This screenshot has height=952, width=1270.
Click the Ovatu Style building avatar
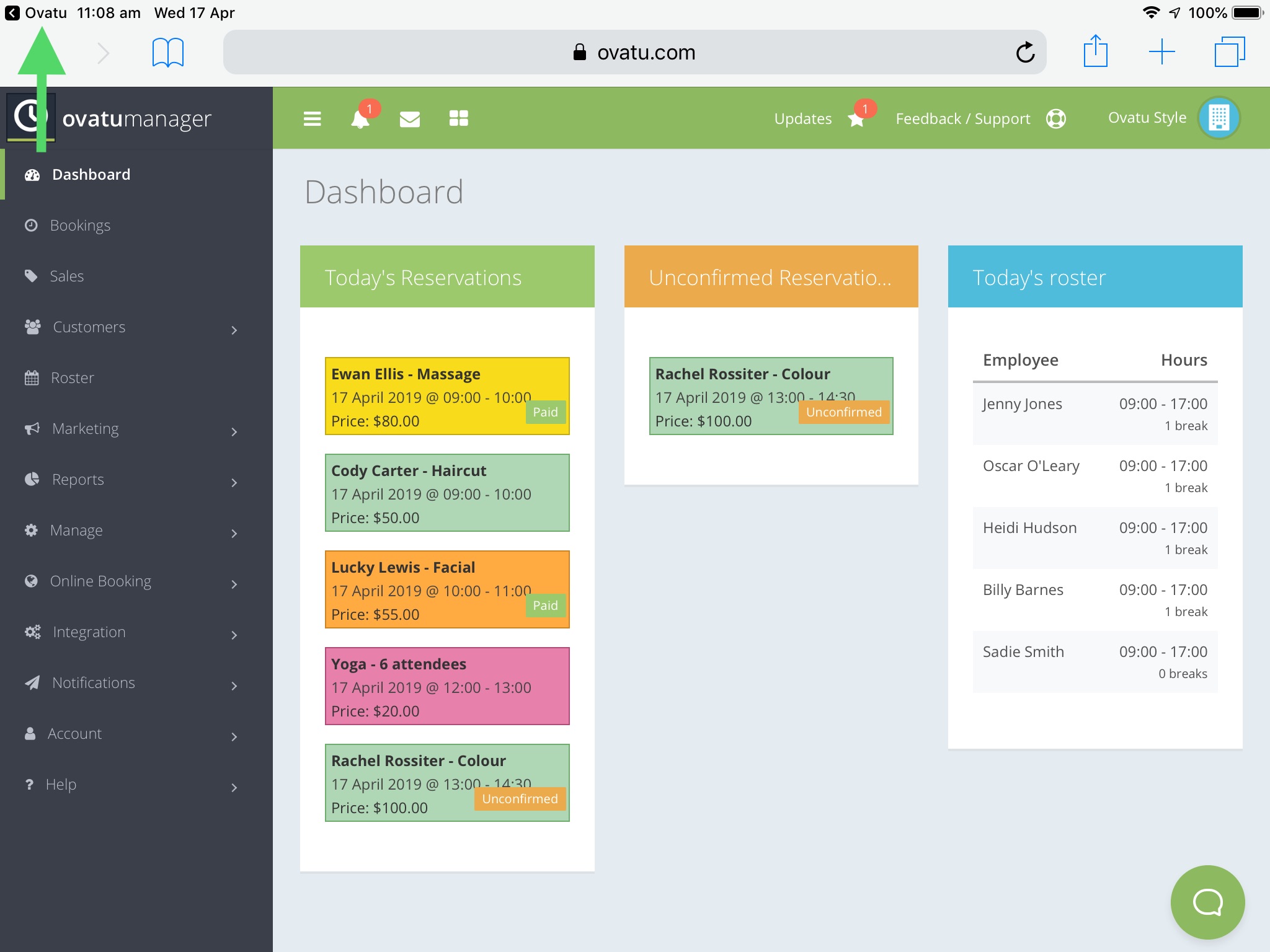(1218, 118)
